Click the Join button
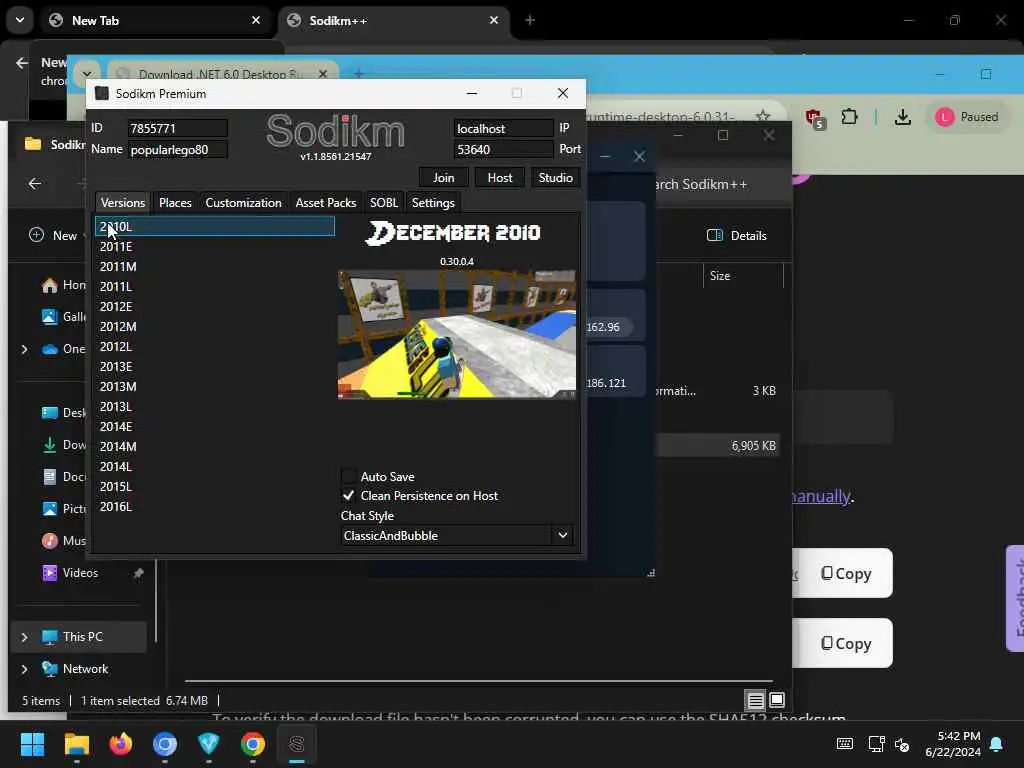Image resolution: width=1024 pixels, height=768 pixels. pyautogui.click(x=443, y=178)
